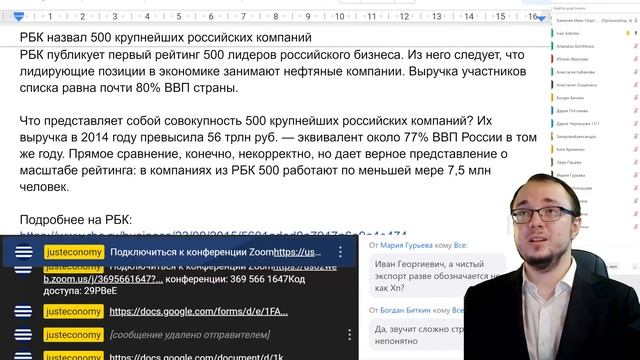Click chat message starting 'Иван Георгиевич, а чистый'
640x360 pixels.
(437, 276)
